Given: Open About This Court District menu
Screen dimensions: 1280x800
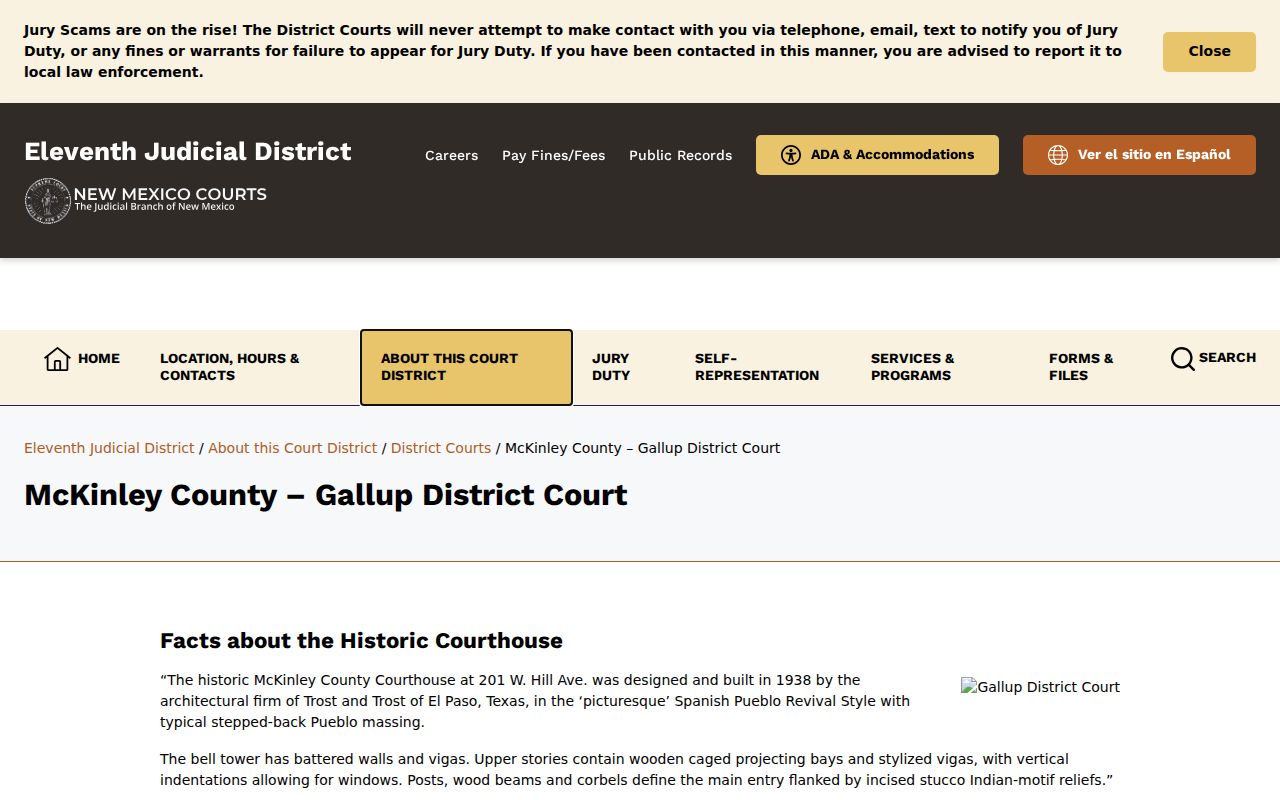Looking at the screenshot, I should click(x=466, y=367).
